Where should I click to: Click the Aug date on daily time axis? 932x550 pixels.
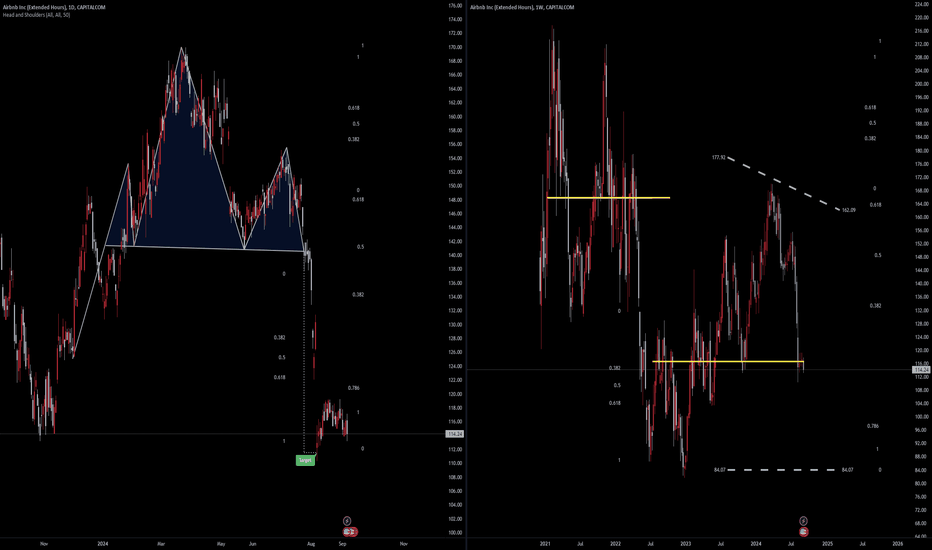(x=311, y=543)
